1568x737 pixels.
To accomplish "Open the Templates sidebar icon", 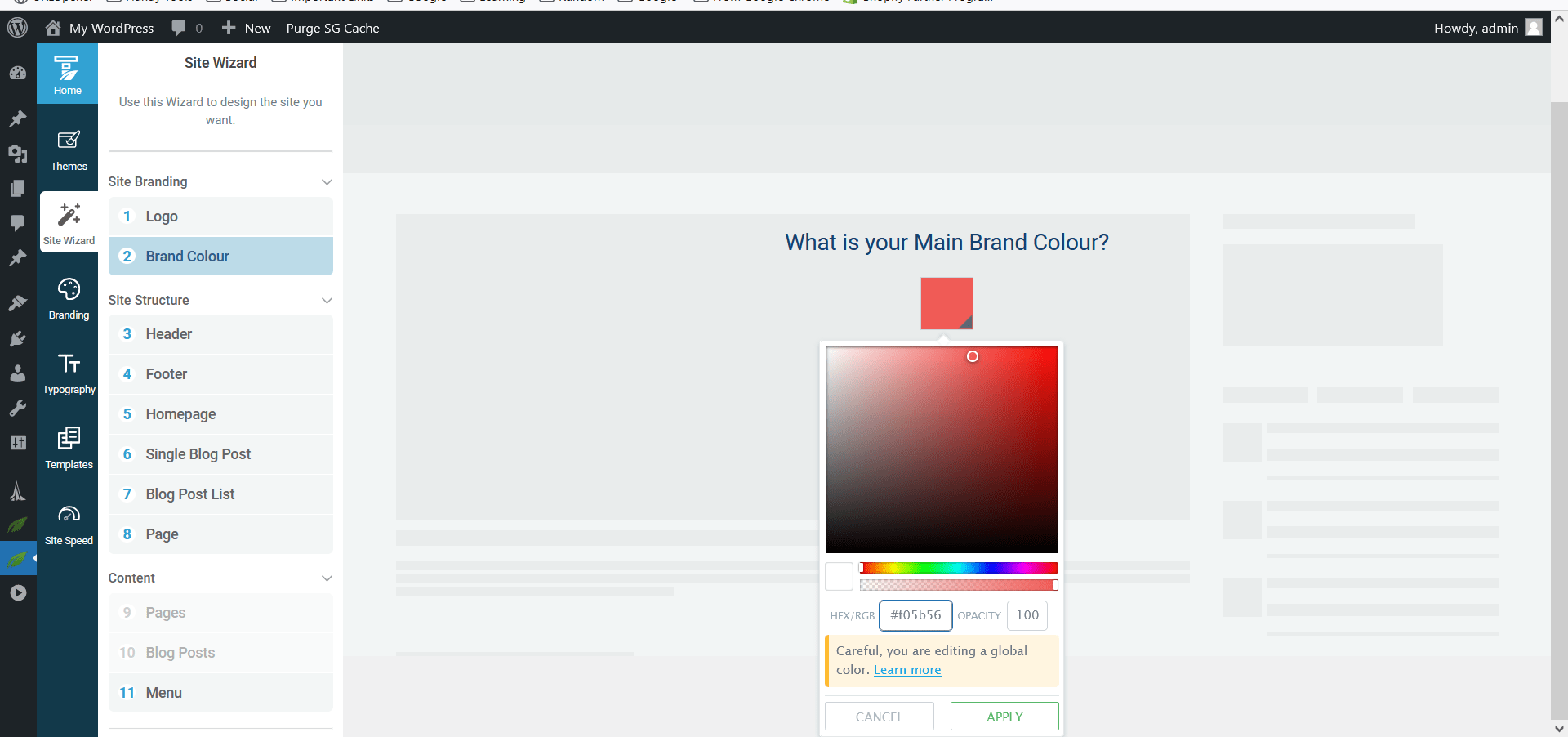I will [x=68, y=447].
